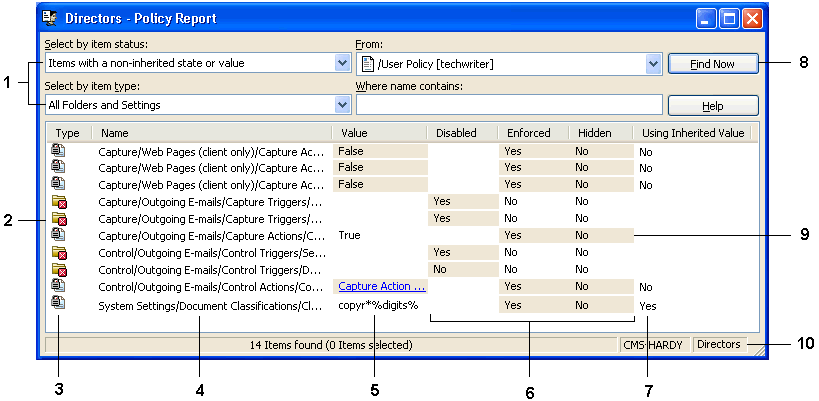The width and height of the screenshot is (819, 401).
Task: Expand the From policy dropdown
Action: coord(654,64)
